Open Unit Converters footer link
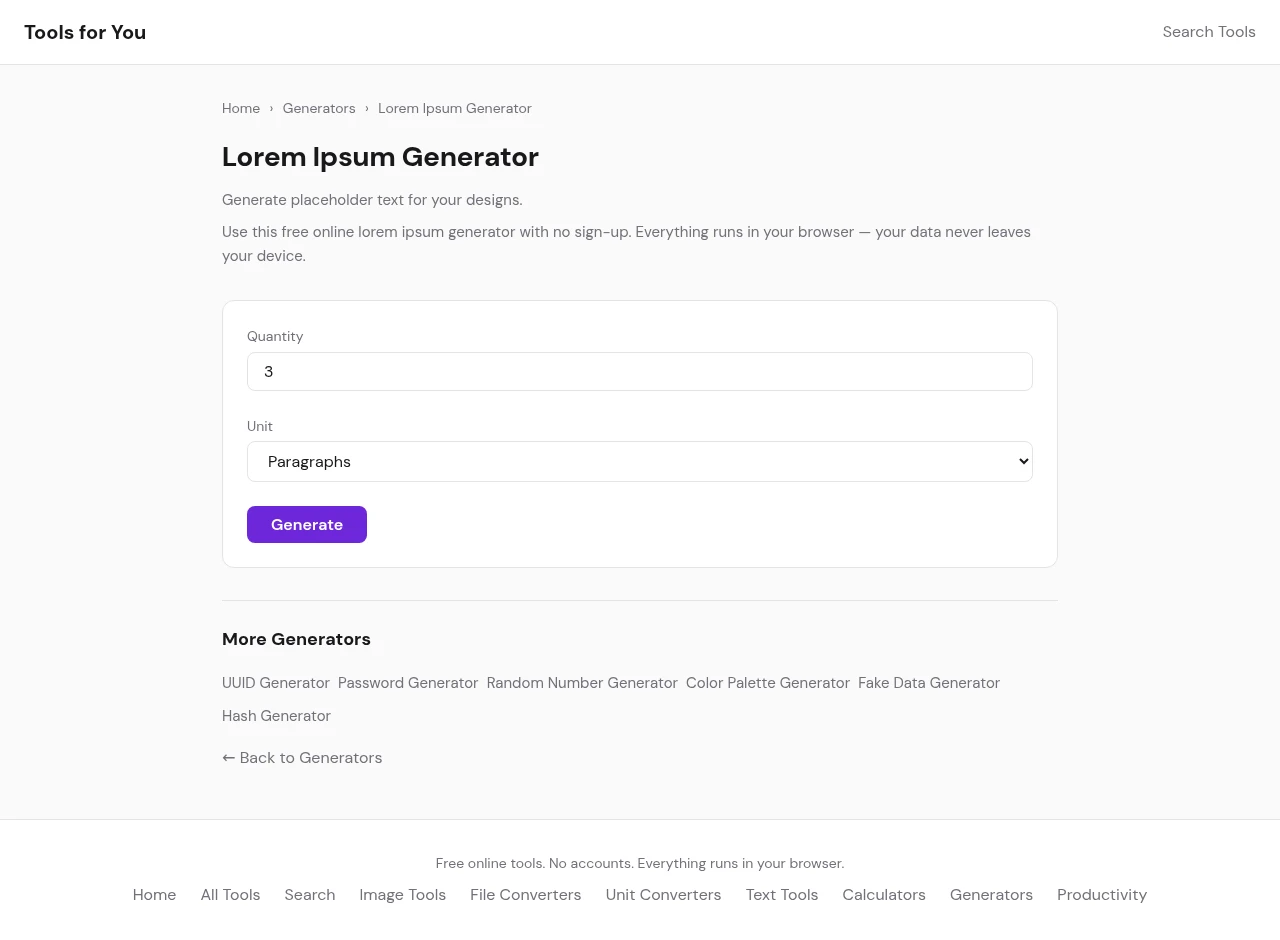The height and width of the screenshot is (940, 1280). [663, 895]
